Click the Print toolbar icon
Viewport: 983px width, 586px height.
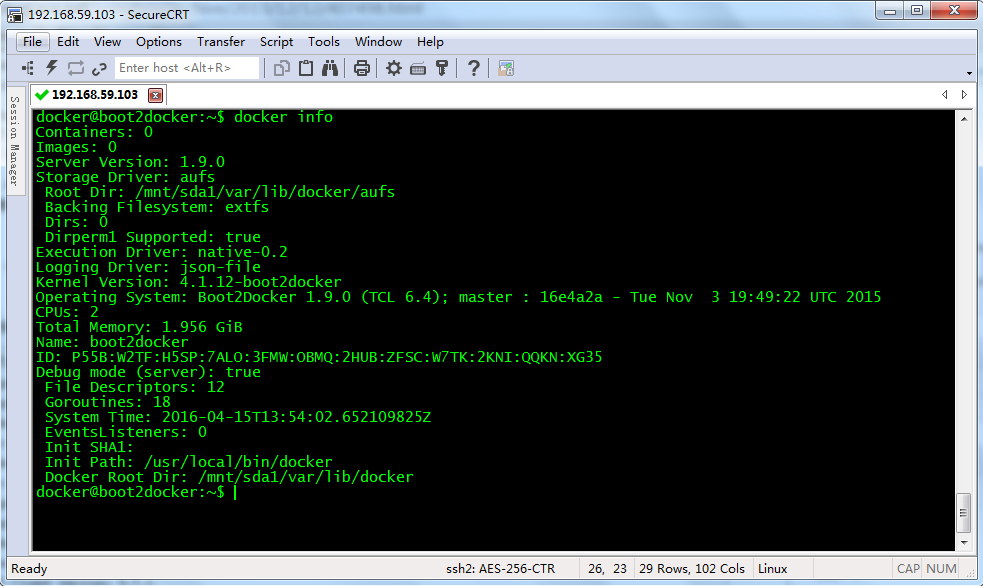[362, 68]
